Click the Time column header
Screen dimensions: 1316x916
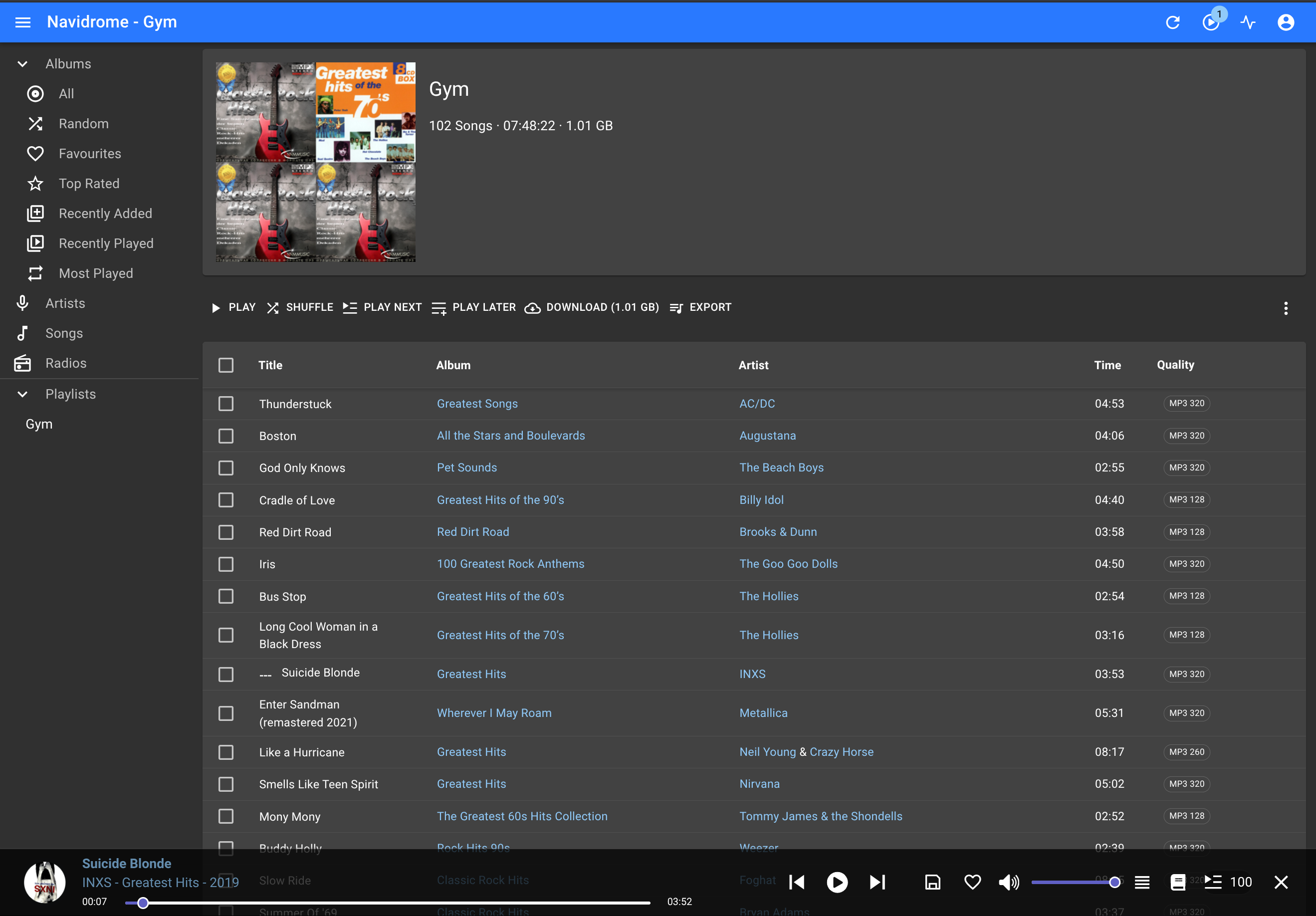1107,365
